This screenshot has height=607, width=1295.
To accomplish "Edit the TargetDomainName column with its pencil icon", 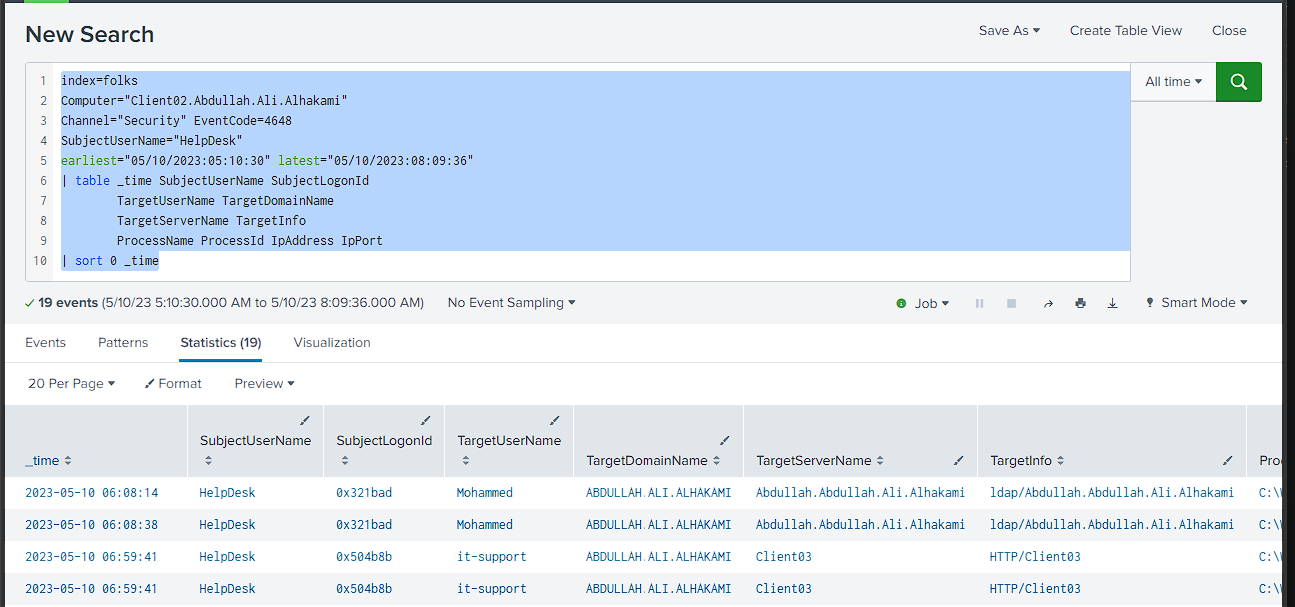I will coord(725,440).
